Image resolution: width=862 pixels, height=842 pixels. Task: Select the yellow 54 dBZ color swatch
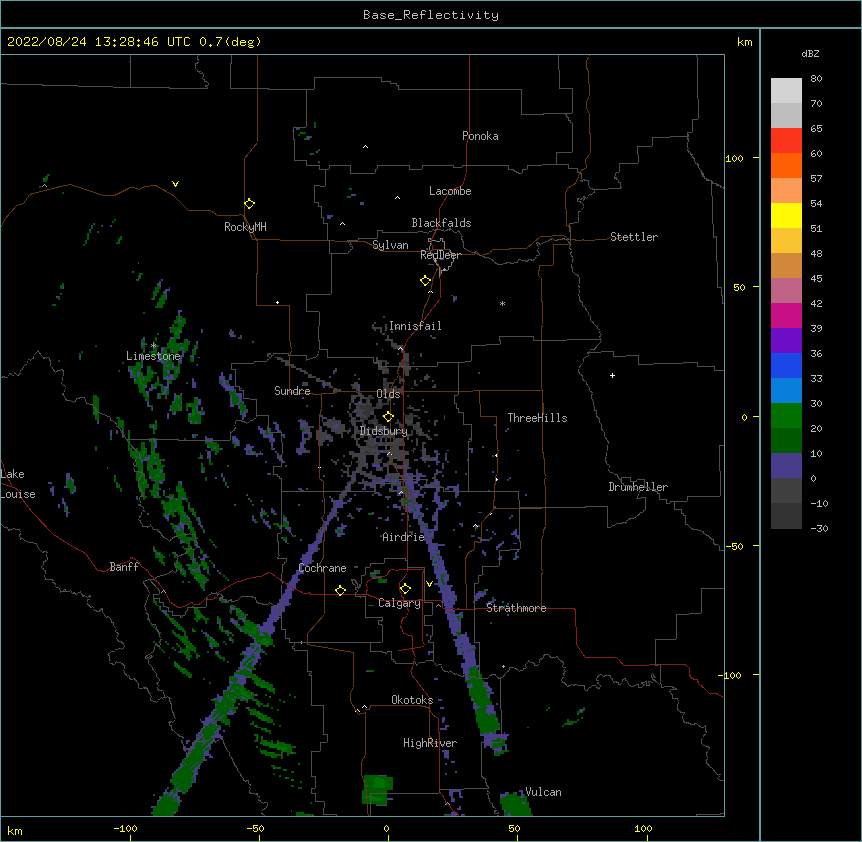786,215
